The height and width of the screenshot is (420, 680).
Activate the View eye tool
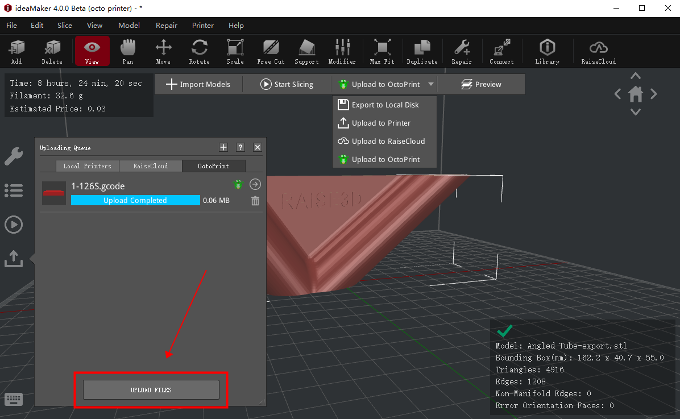(x=92, y=51)
